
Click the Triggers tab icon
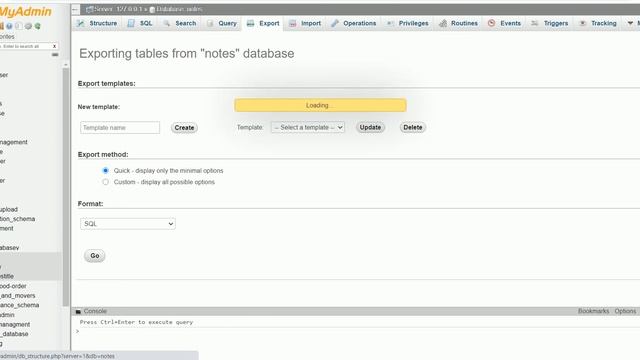pos(535,23)
